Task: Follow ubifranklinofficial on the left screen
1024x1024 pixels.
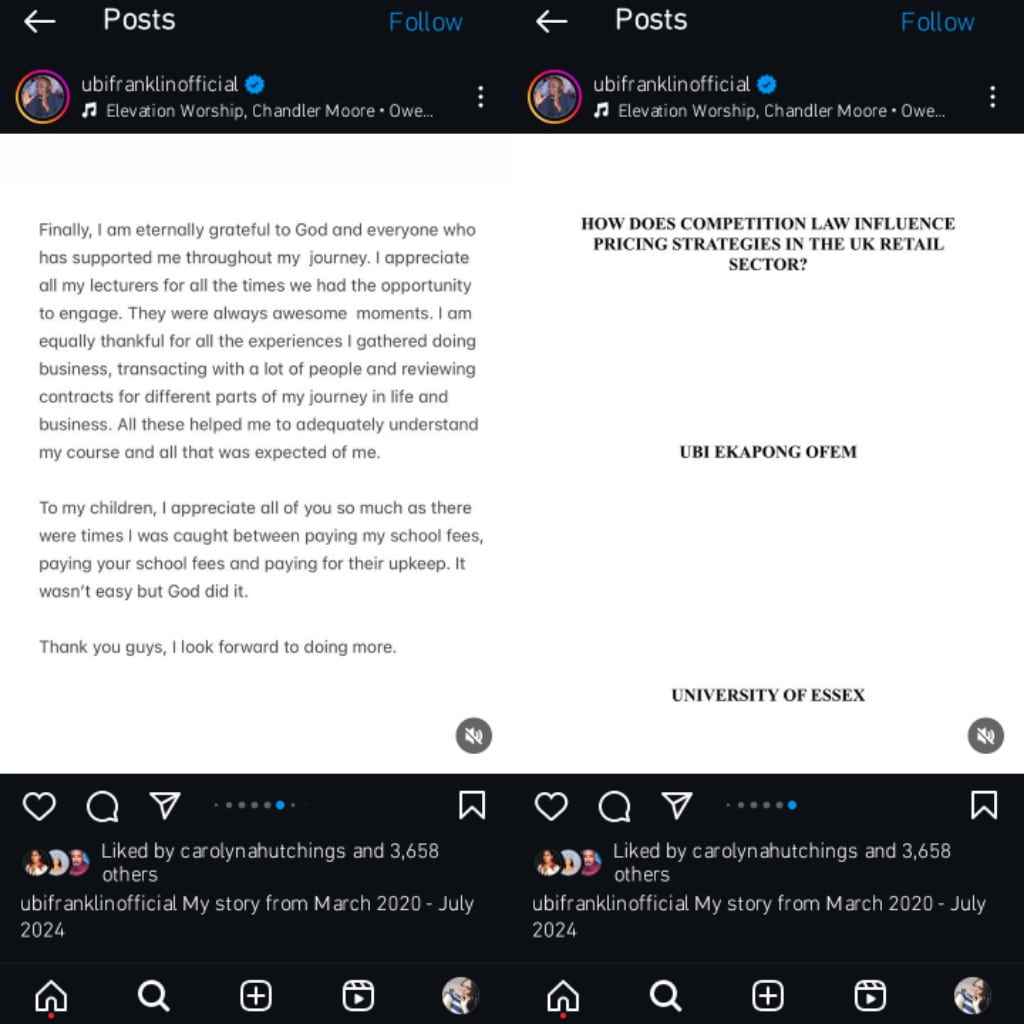Action: point(425,22)
